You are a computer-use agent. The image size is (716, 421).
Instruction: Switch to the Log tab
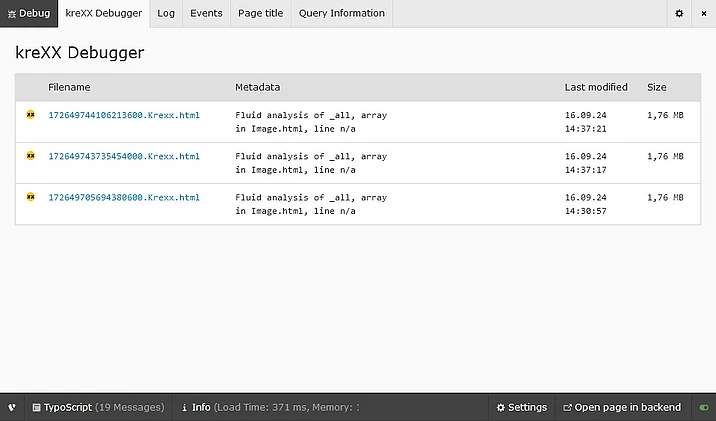pos(166,13)
